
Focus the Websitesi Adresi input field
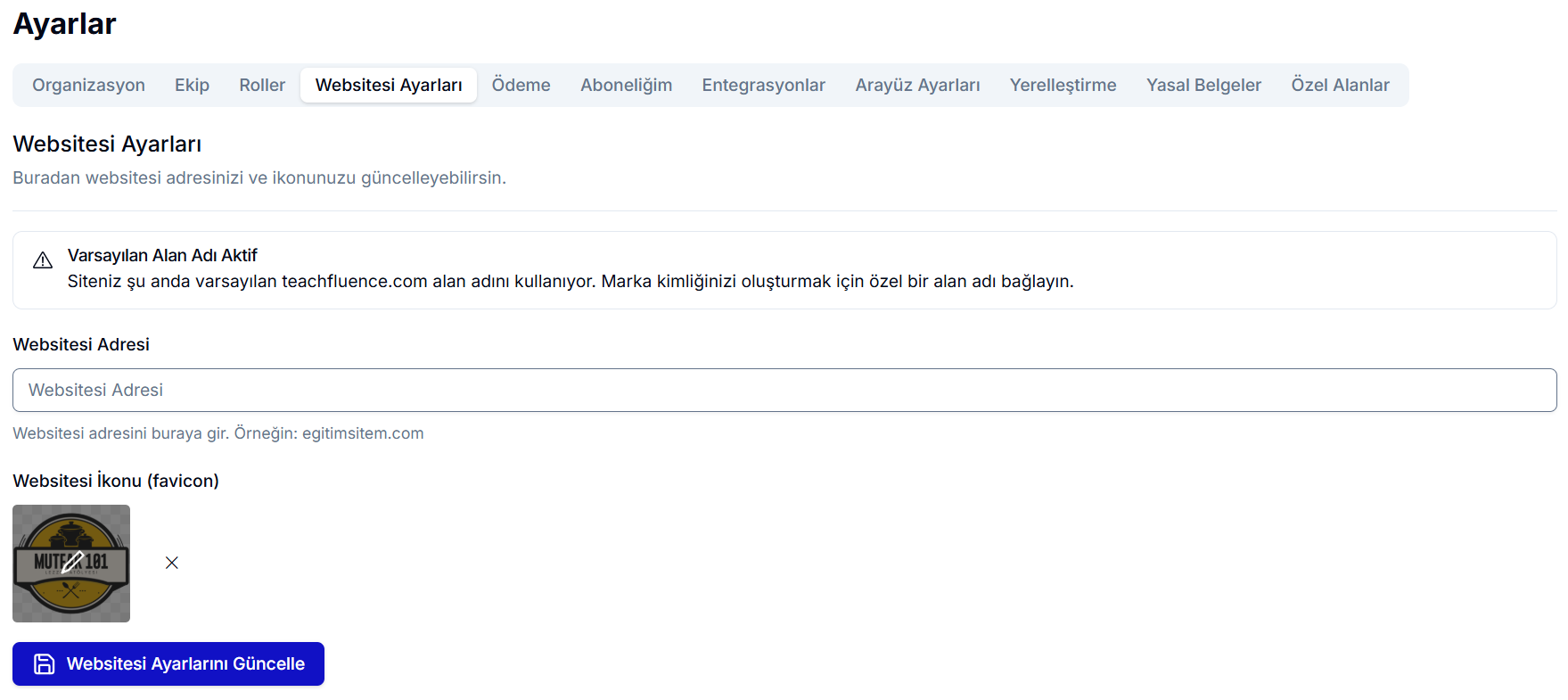(784, 390)
